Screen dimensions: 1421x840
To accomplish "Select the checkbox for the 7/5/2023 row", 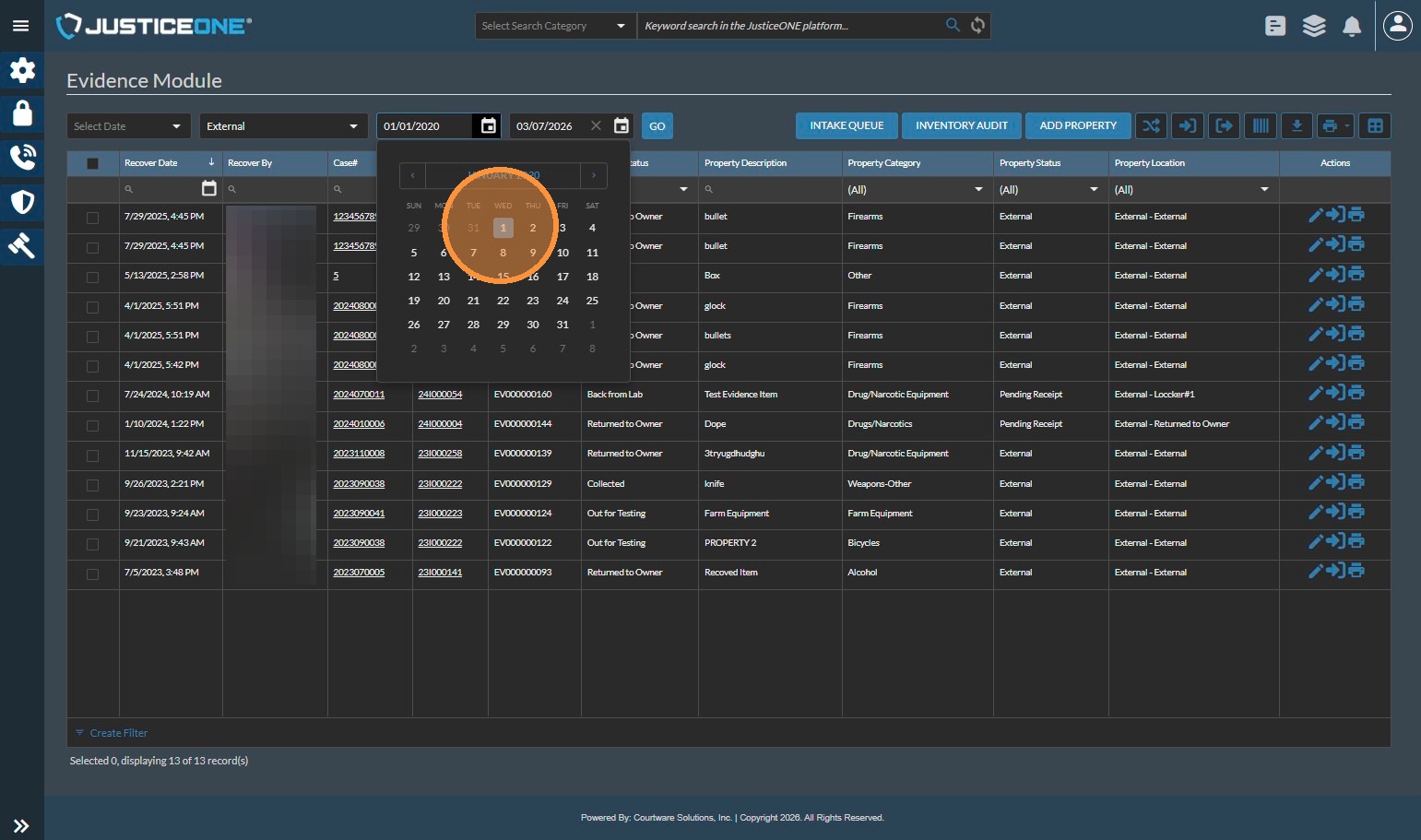I will click(x=92, y=574).
